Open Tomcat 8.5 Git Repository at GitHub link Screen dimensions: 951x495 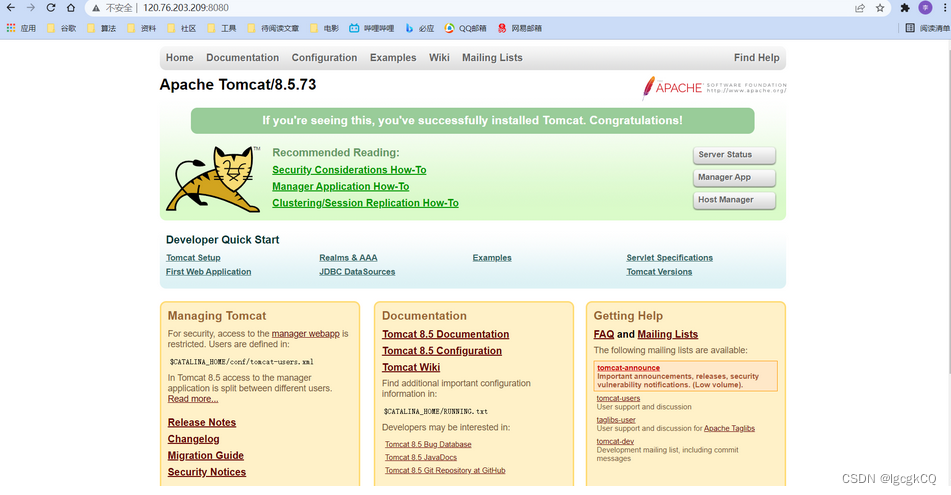point(445,470)
